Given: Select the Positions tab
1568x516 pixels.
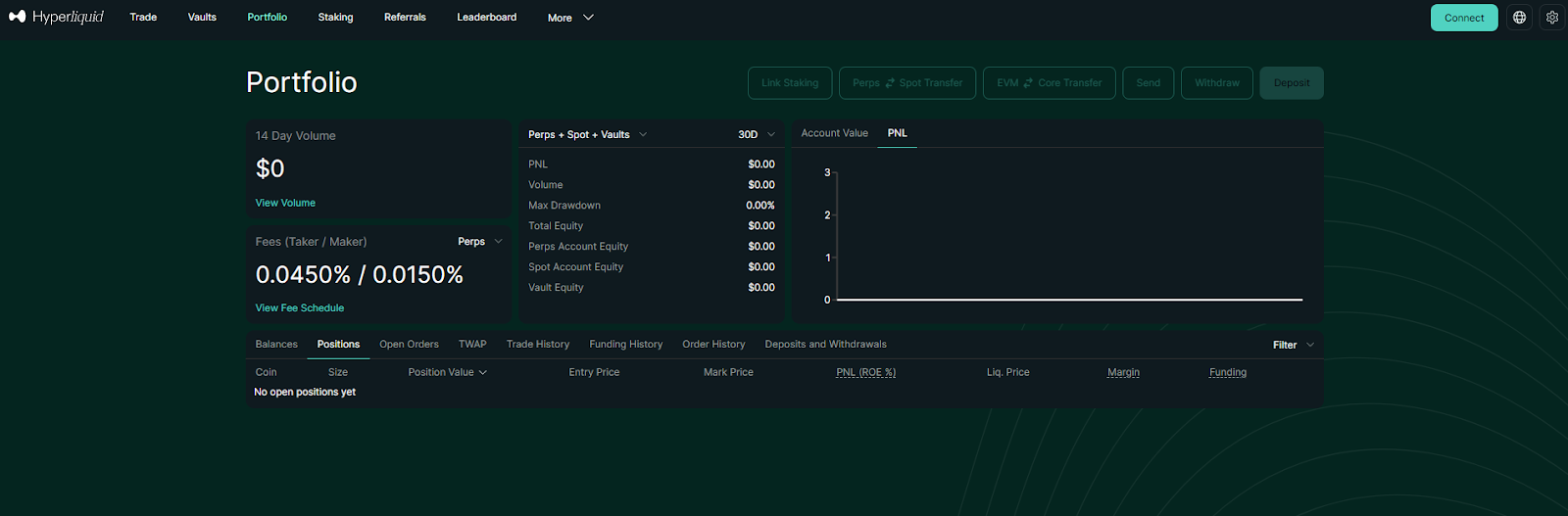Looking at the screenshot, I should [338, 344].
